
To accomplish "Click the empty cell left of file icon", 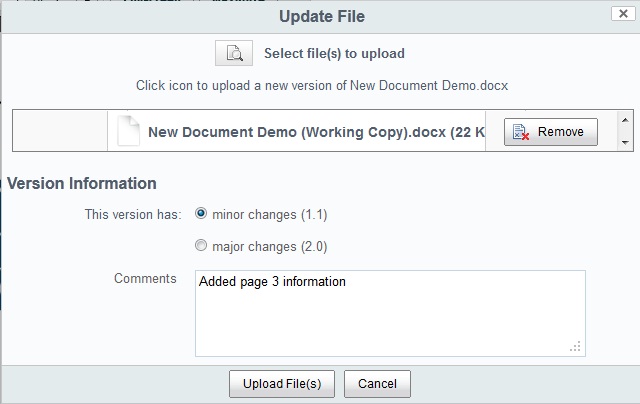I will tap(60, 131).
